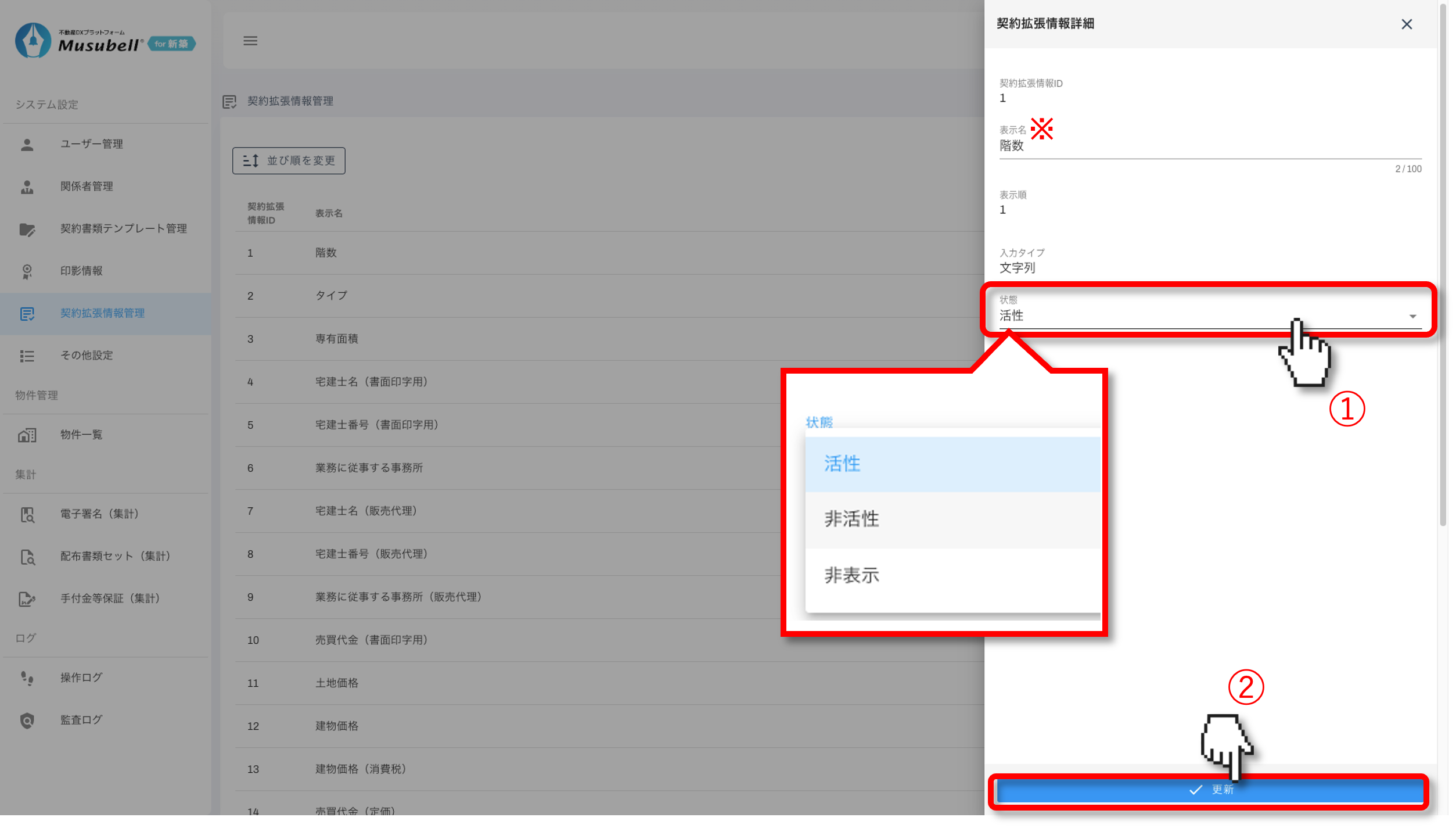The width and height of the screenshot is (1456, 828).
Task: Open 操作ログ footprint icon
Action: tap(27, 678)
